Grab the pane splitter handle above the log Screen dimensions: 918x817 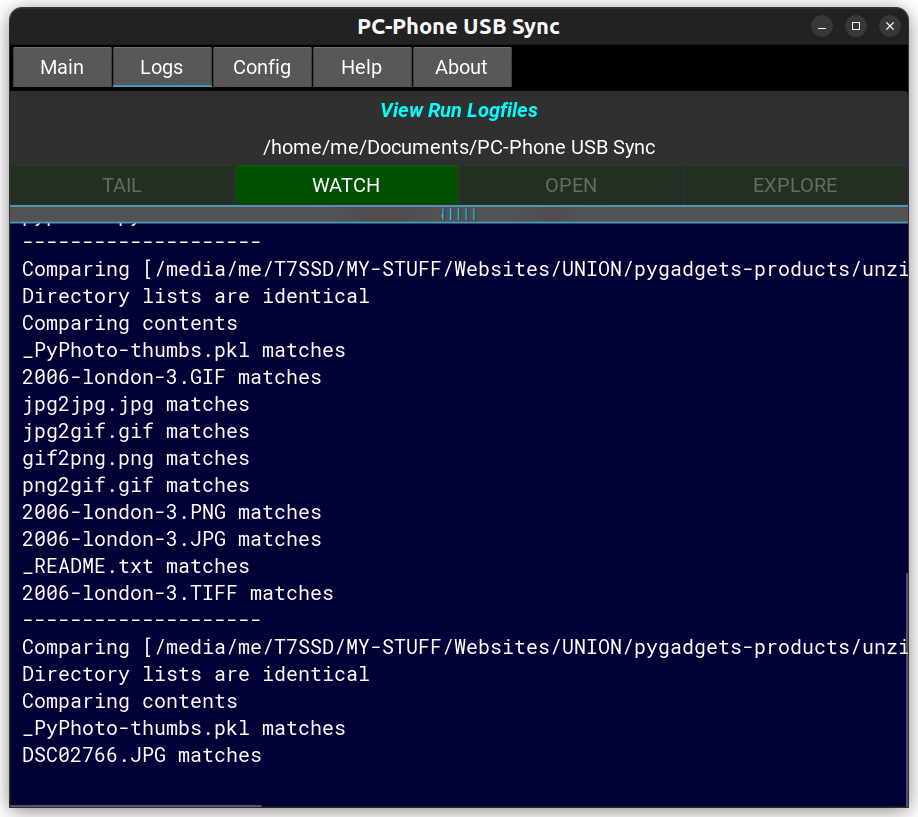[x=459, y=214]
